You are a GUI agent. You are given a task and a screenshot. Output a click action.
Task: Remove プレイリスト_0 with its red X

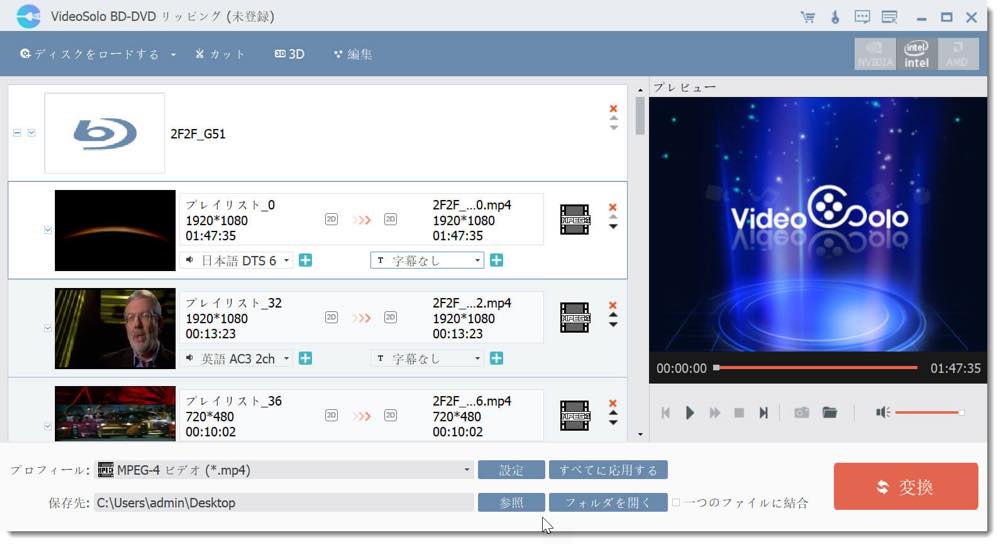click(x=613, y=207)
